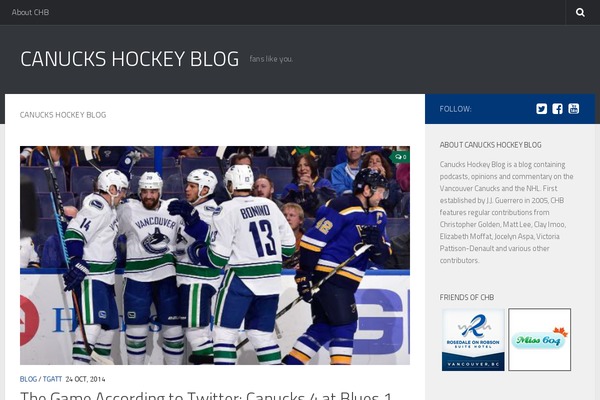Open the TGATT category link
The width and height of the screenshot is (600, 400).
pos(52,379)
